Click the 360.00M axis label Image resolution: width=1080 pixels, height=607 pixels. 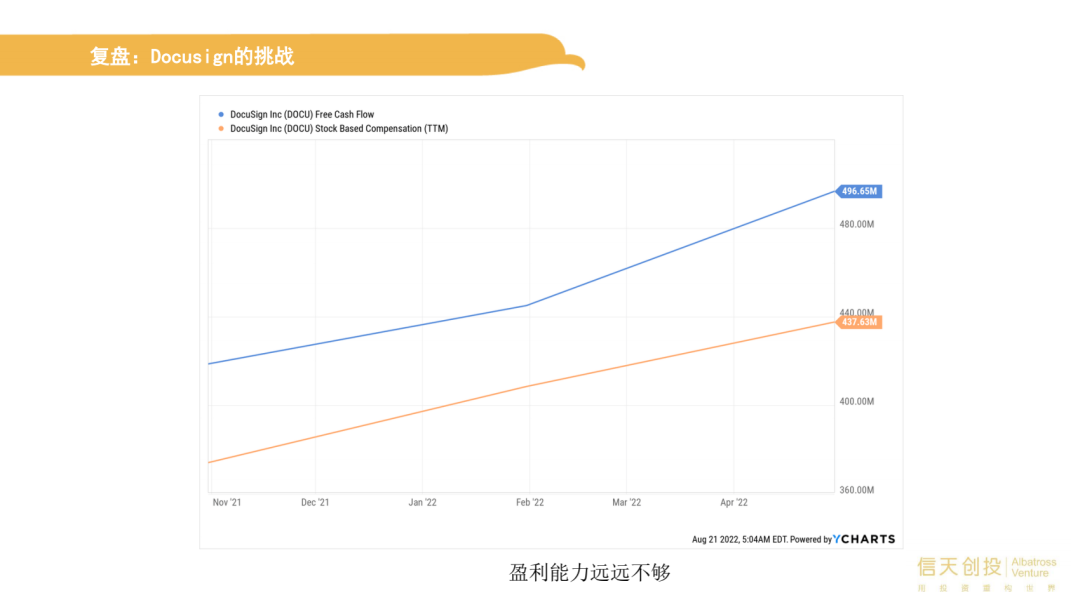click(856, 490)
